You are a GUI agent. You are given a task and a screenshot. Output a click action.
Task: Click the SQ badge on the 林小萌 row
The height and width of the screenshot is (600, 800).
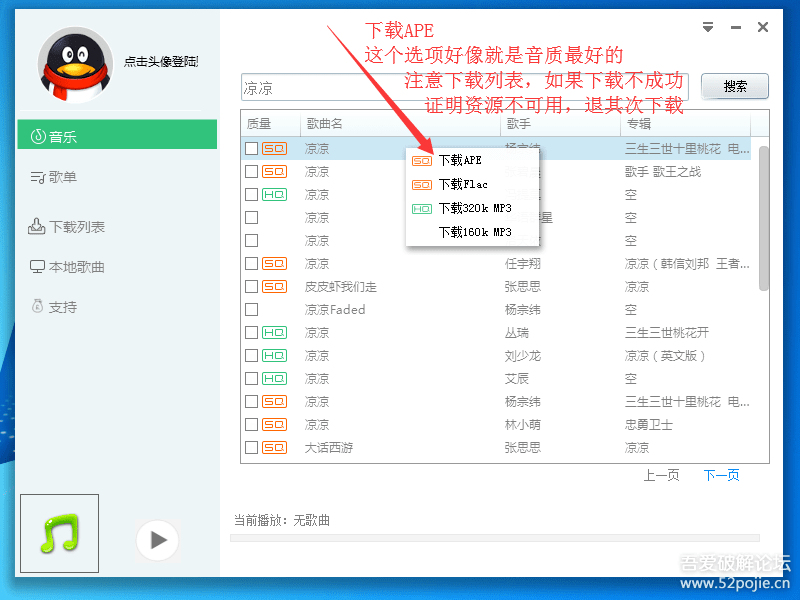click(274, 424)
